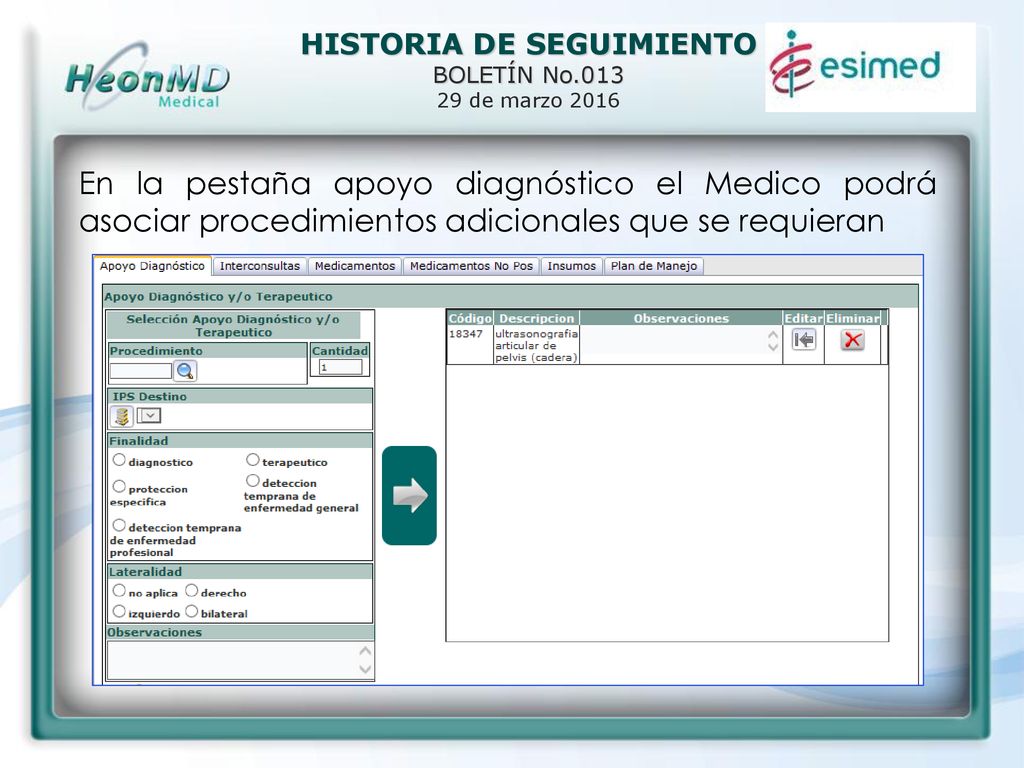1024x768 pixels.
Task: Switch to Plan de Manejo tab
Action: [x=654, y=266]
